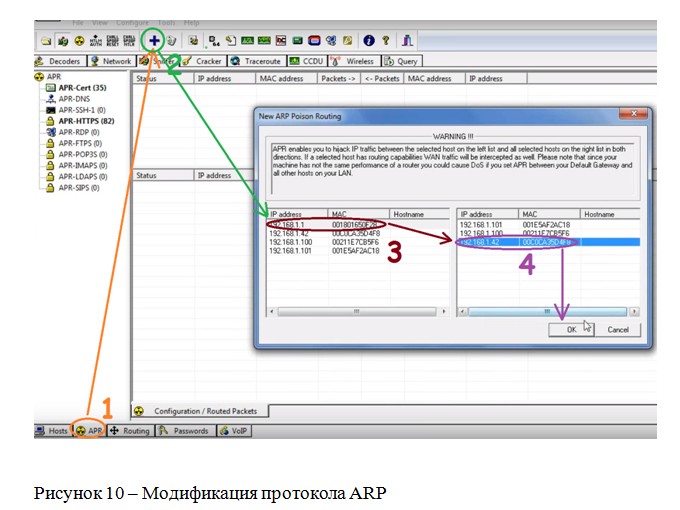Switch to the VoIP bottom tab
Image resolution: width=680 pixels, height=510 pixels.
234,431
